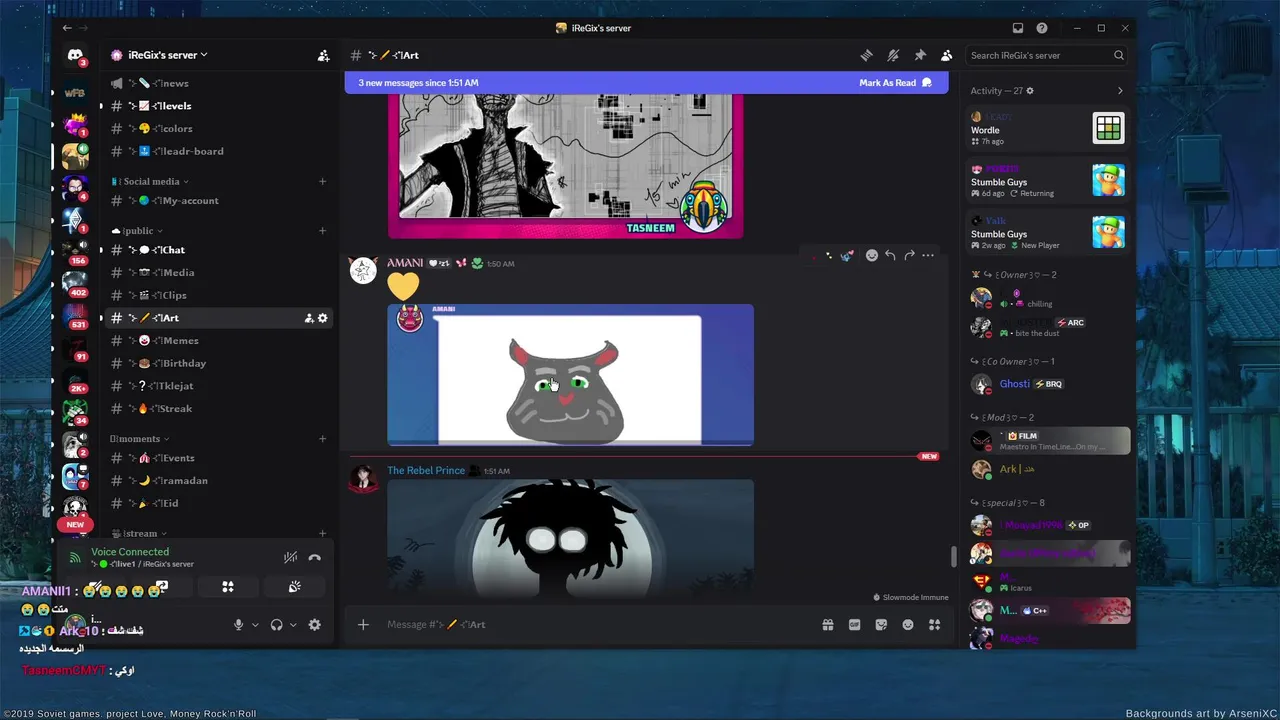The width and height of the screenshot is (1280, 720).
Task: Open the Threads icon in channel header
Action: [x=867, y=56]
